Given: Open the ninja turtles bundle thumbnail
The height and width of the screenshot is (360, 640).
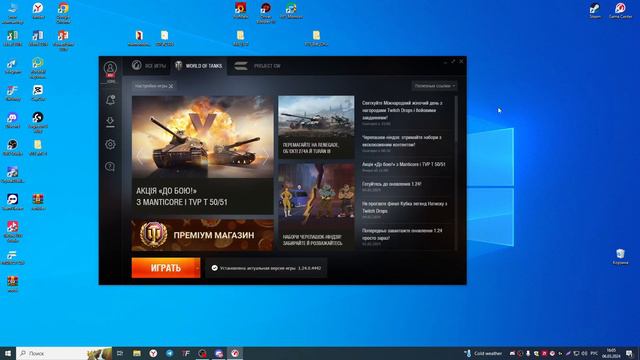Looking at the screenshot, I should click(316, 207).
